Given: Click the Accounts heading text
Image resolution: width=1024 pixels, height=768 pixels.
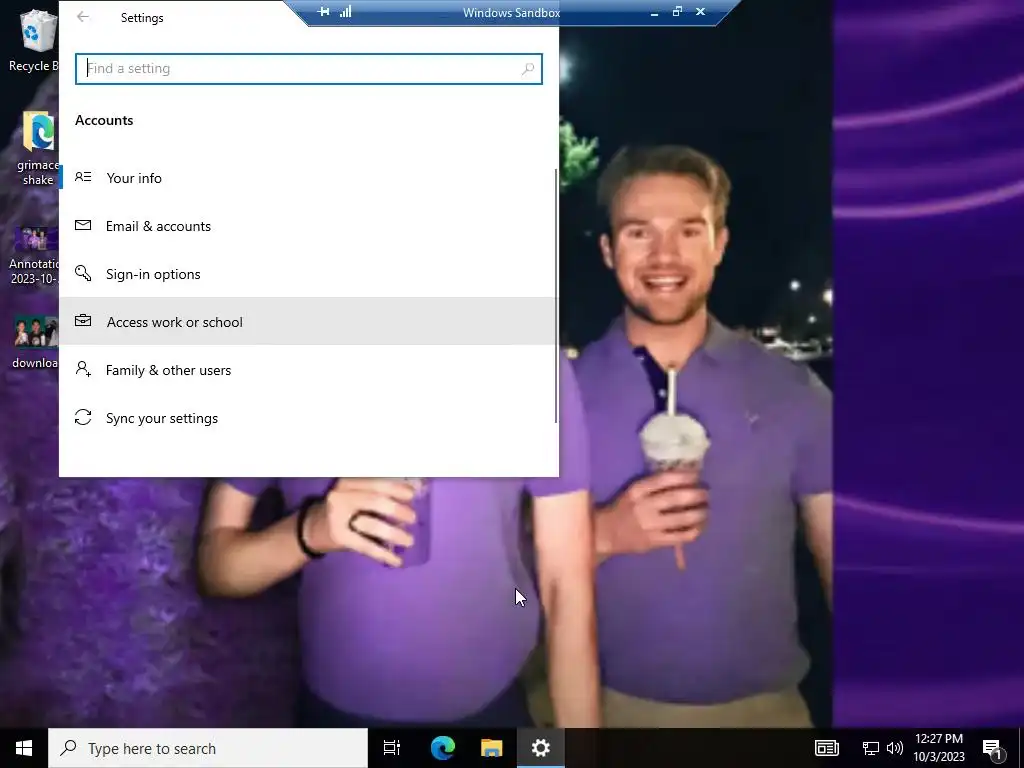Looking at the screenshot, I should 104,120.
